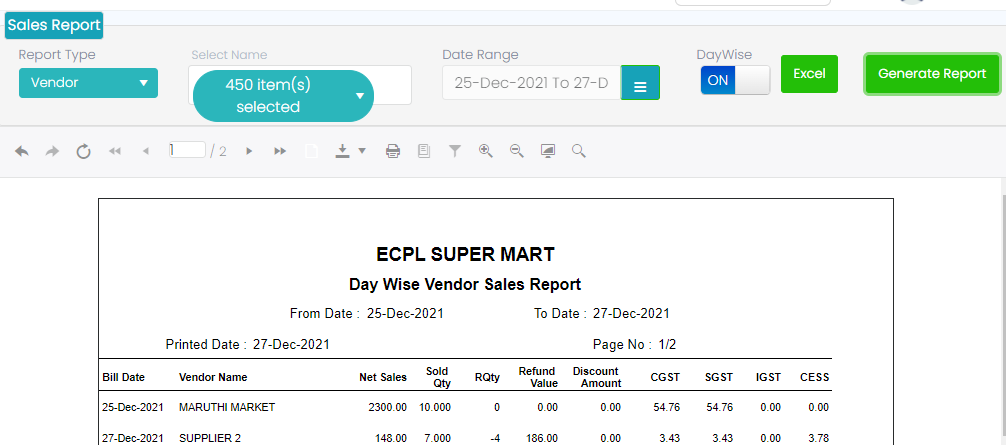Image resolution: width=1006 pixels, height=445 pixels.
Task: Open the date range calendar menu button
Action: (x=640, y=85)
